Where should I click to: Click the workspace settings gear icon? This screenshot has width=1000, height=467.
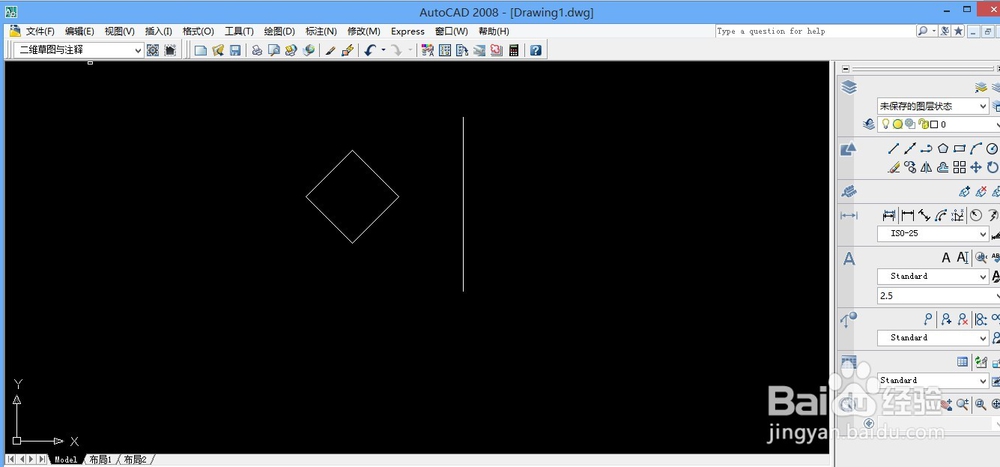coord(152,50)
